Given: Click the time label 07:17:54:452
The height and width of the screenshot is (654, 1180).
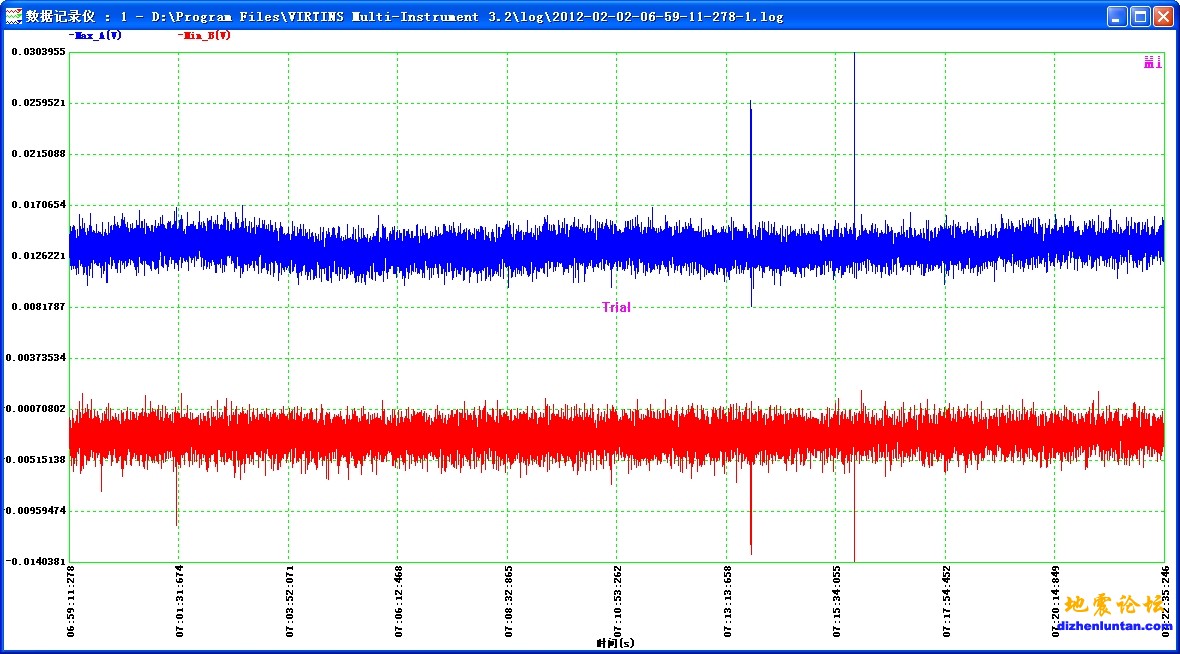Looking at the screenshot, I should point(947,601).
